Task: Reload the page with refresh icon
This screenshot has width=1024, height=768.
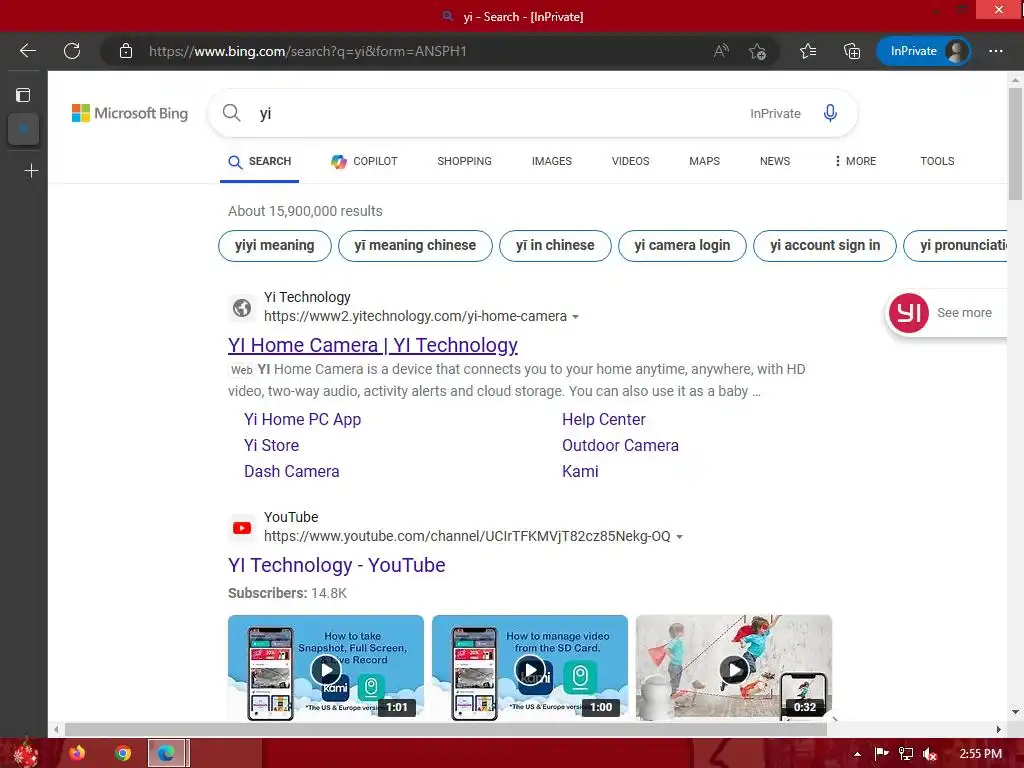Action: 72,51
